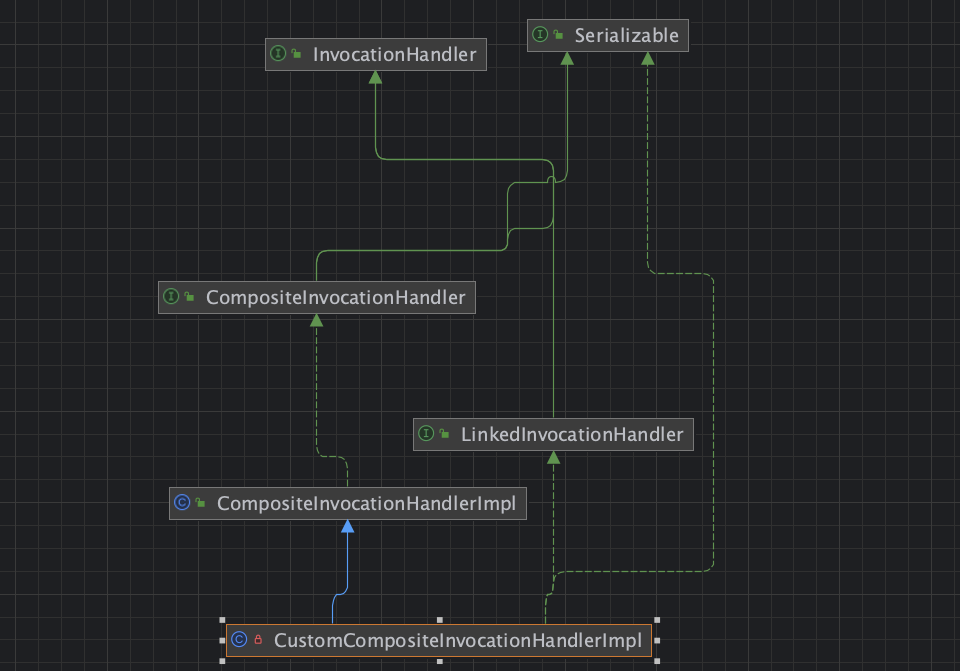The width and height of the screenshot is (960, 671).
Task: Select the InvocationHandler node label
Action: tap(394, 54)
